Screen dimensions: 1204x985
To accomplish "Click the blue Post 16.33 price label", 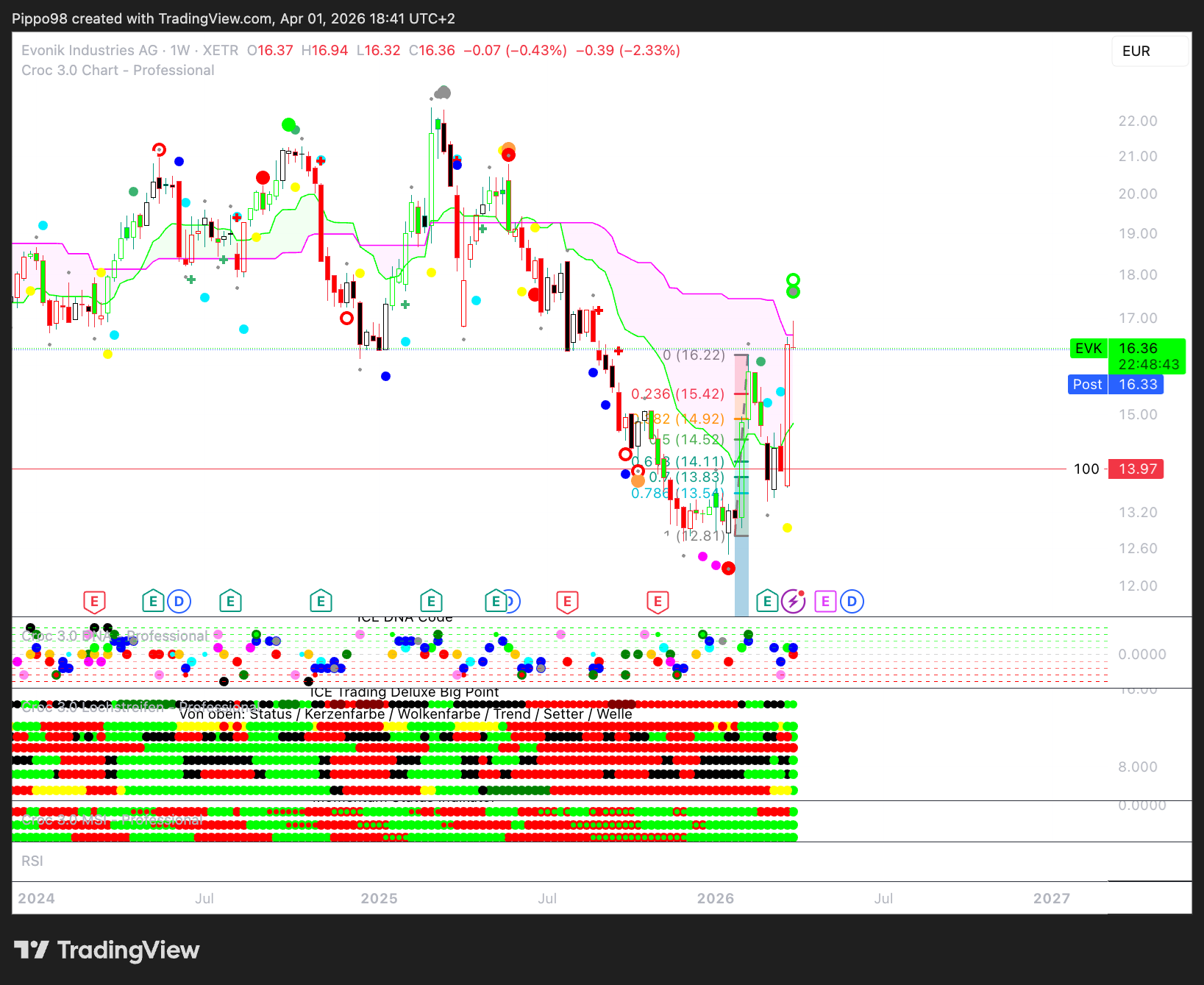I will (x=1115, y=385).
